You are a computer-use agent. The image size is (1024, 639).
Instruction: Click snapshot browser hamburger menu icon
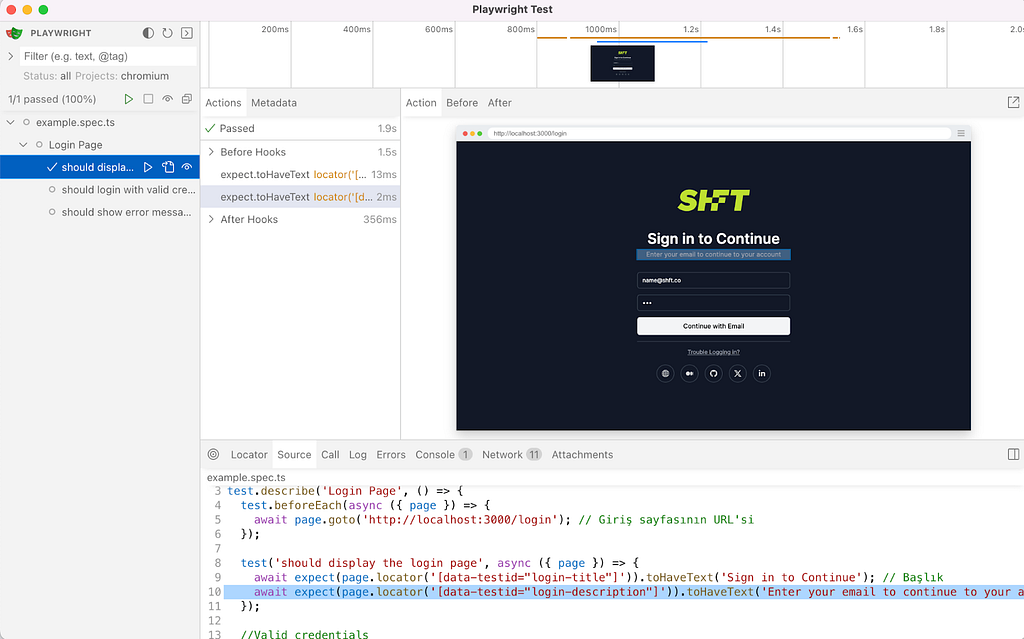[961, 133]
